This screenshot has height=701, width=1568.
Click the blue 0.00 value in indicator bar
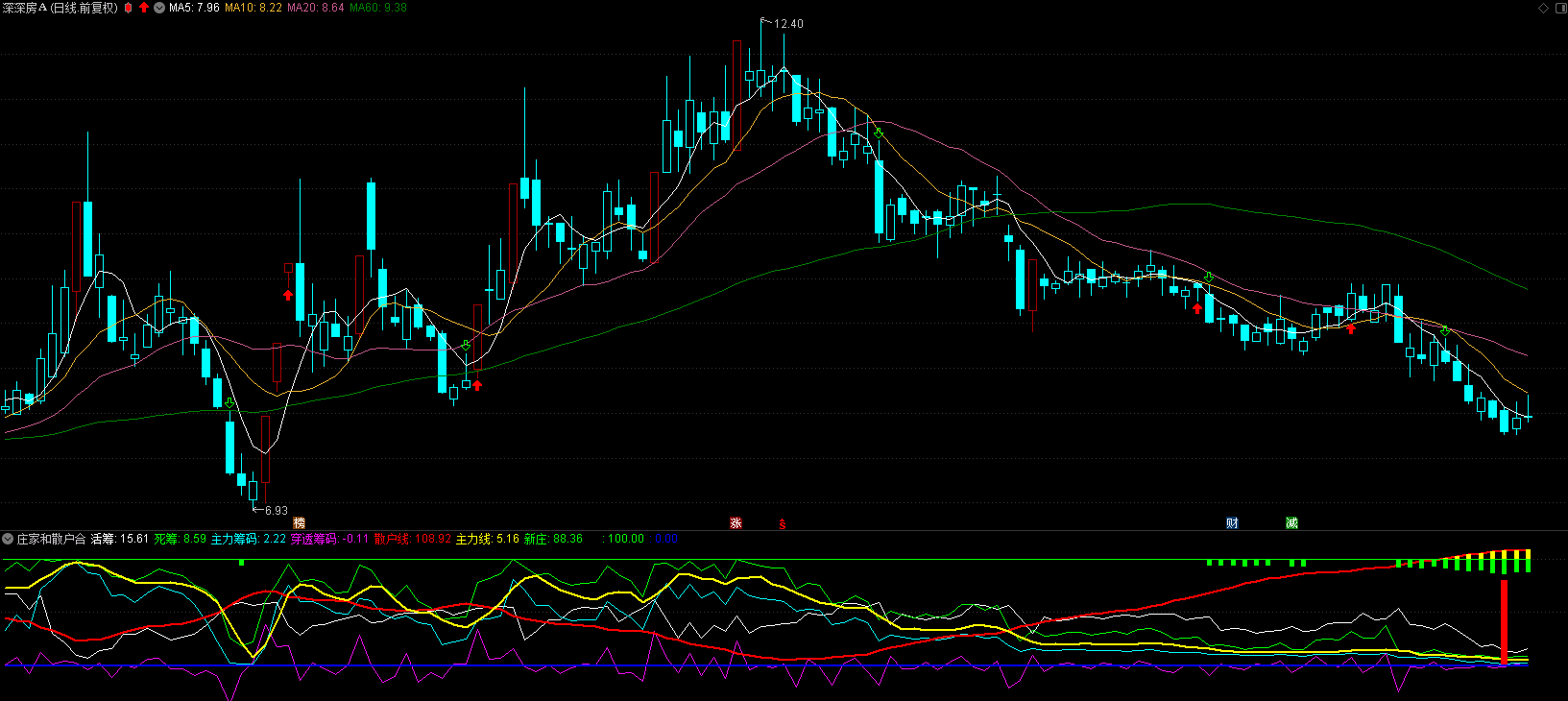(666, 539)
